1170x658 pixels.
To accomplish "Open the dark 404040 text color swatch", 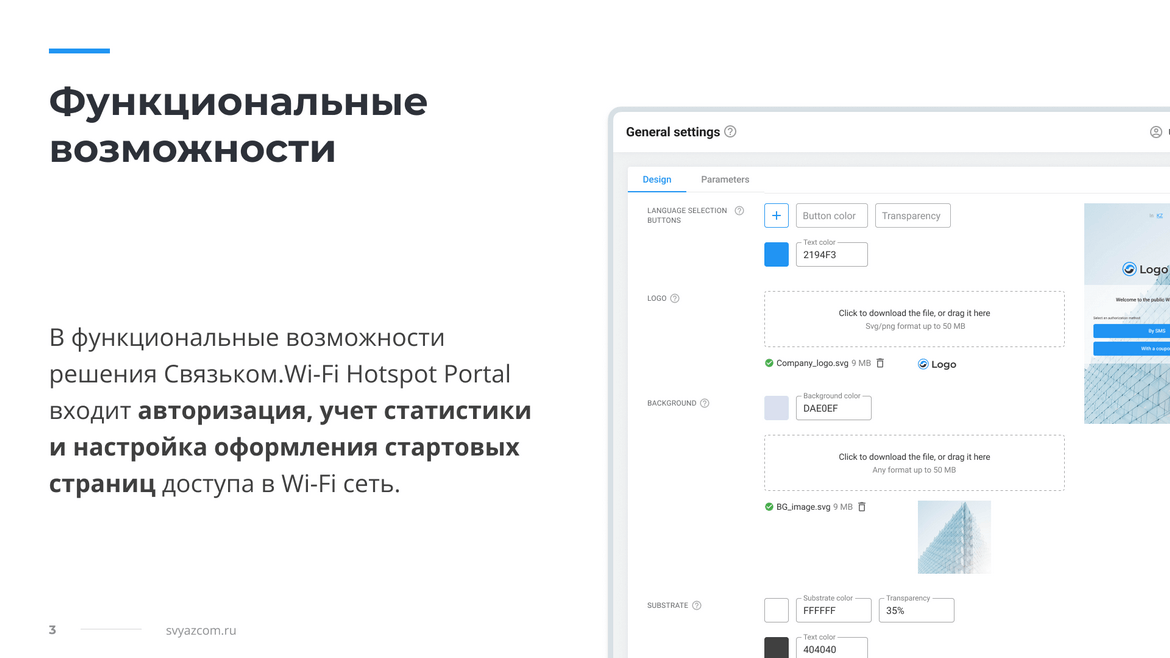I will tap(776, 648).
